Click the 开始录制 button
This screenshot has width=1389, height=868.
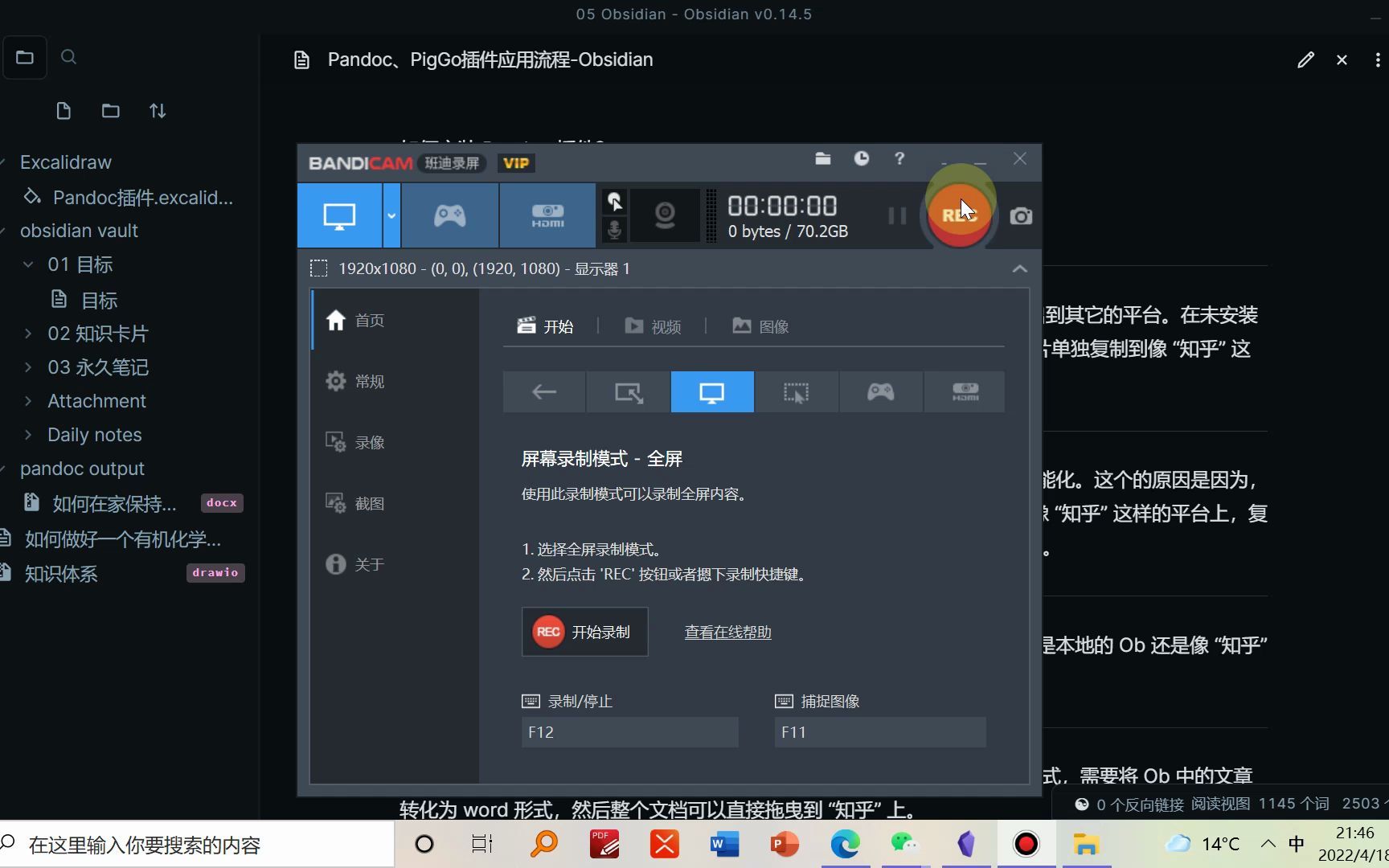(584, 632)
